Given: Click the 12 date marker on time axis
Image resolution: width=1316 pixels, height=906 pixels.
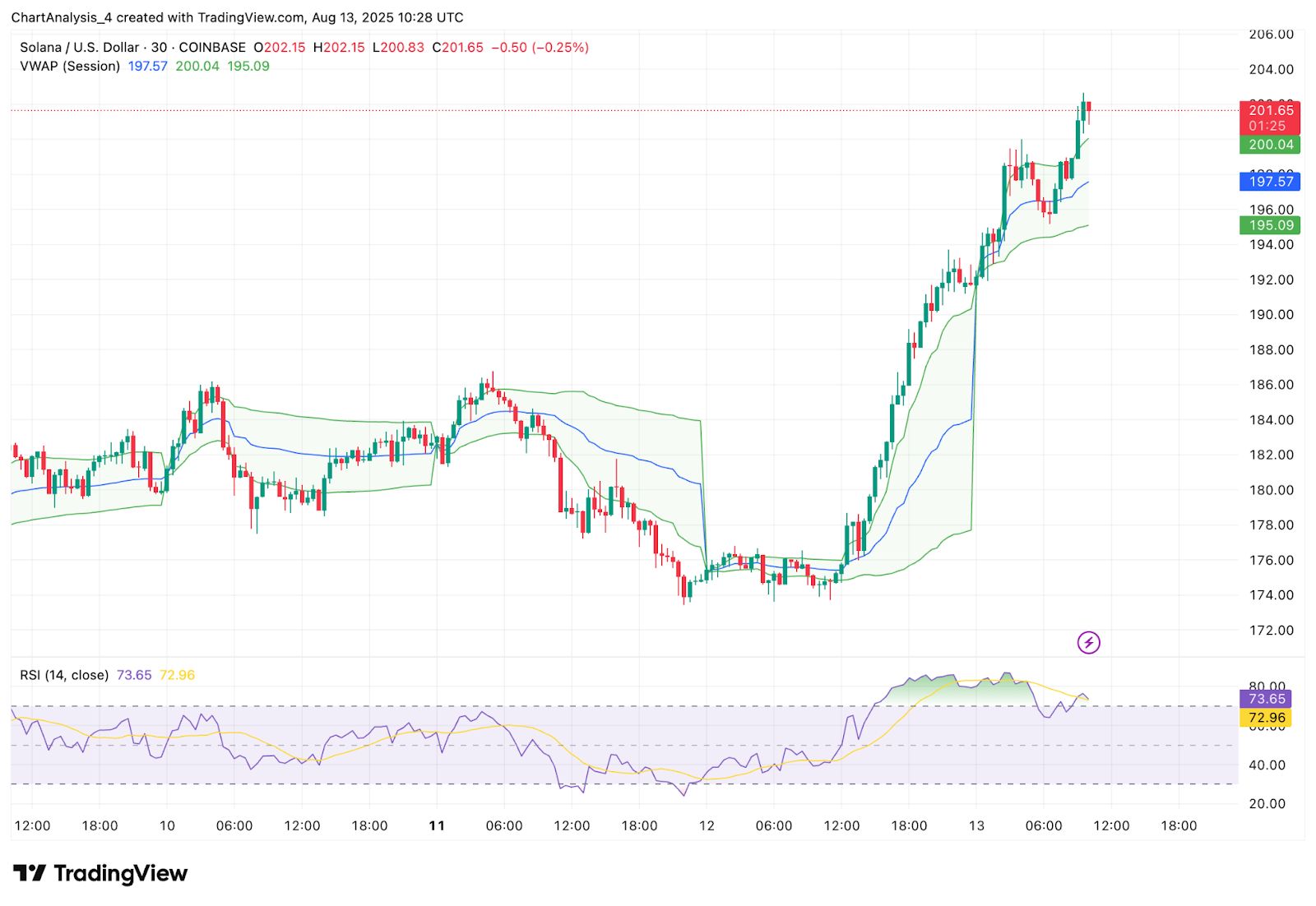Looking at the screenshot, I should (x=707, y=825).
